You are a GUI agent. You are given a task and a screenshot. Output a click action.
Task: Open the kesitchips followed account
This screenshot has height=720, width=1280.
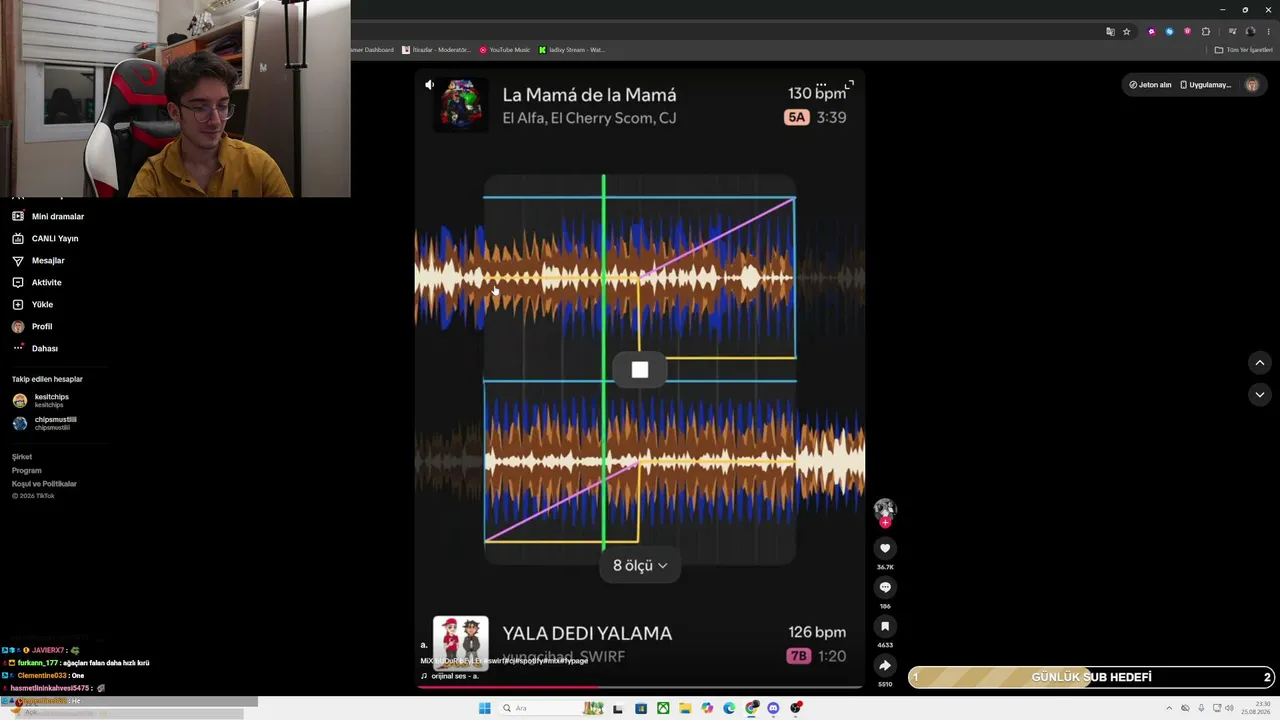pos(41,400)
